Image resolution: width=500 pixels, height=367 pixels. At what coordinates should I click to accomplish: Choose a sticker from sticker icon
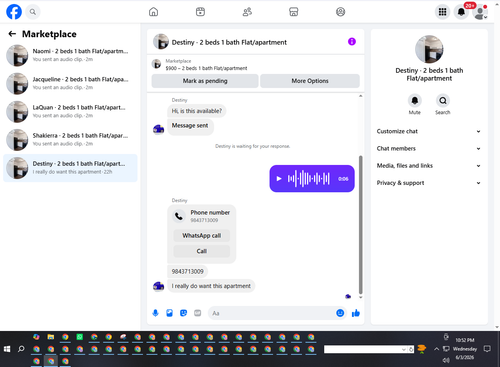coord(183,313)
